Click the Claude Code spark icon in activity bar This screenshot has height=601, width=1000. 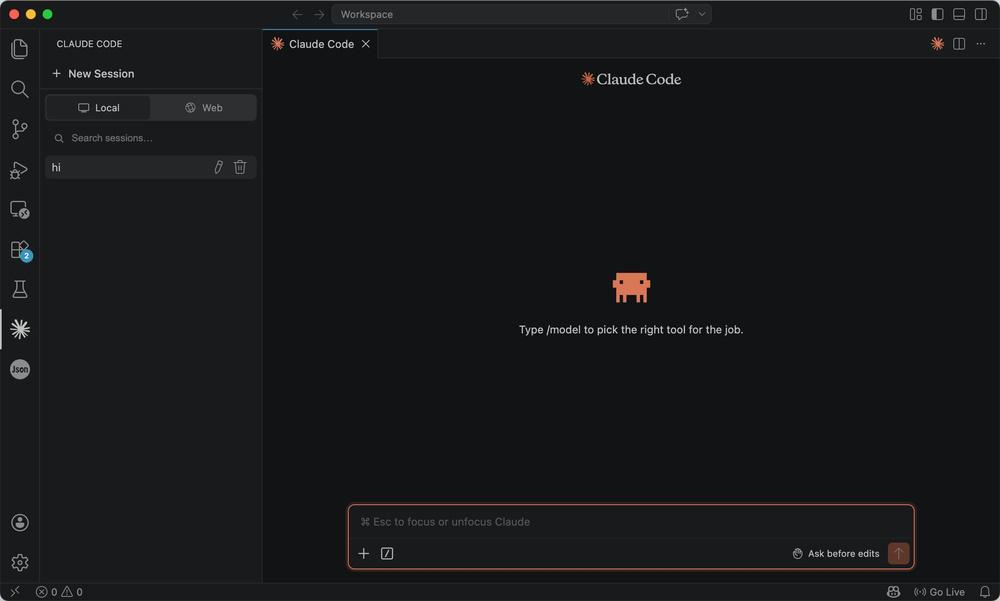click(x=20, y=329)
